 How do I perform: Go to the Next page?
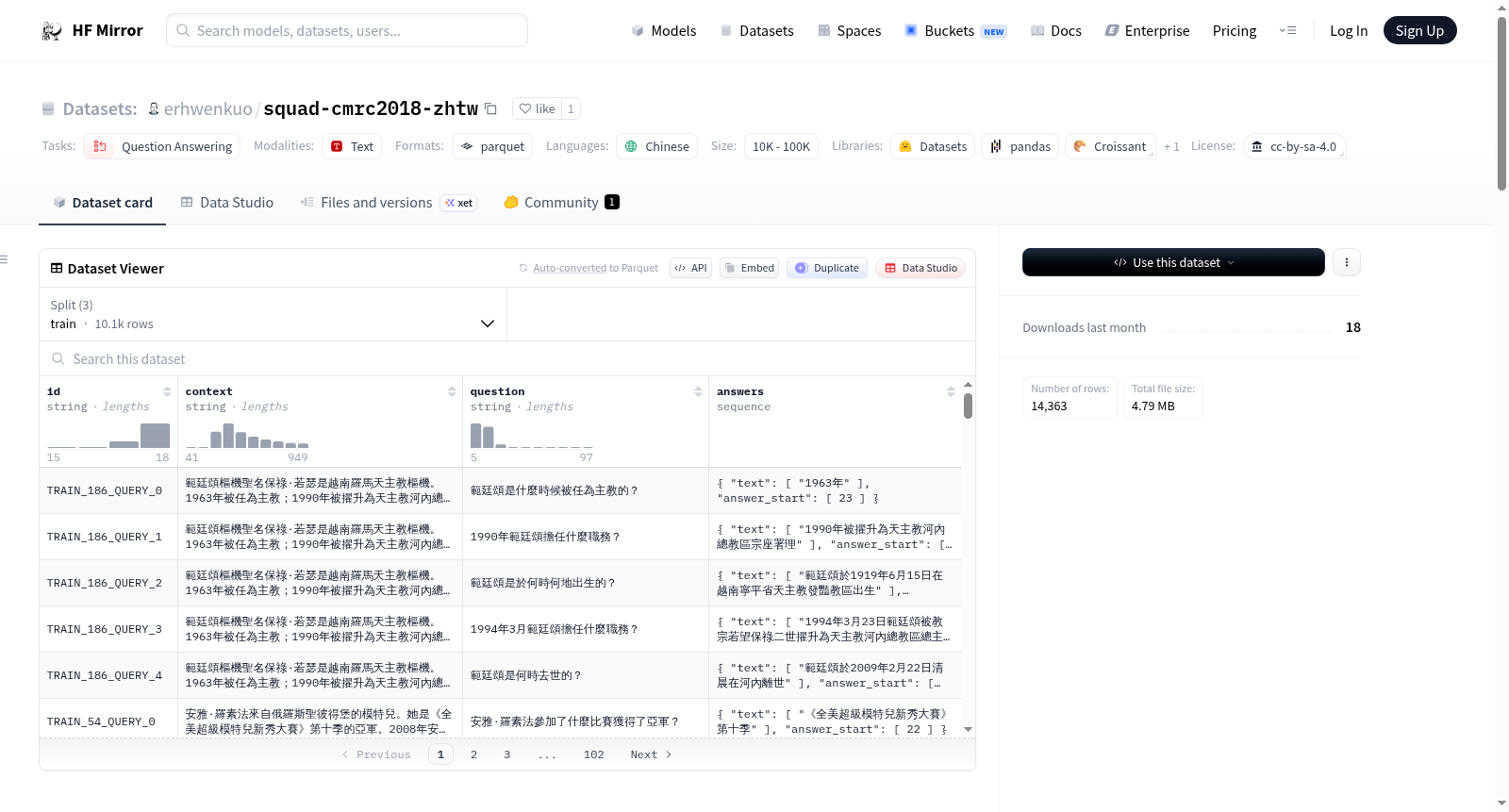coord(651,754)
